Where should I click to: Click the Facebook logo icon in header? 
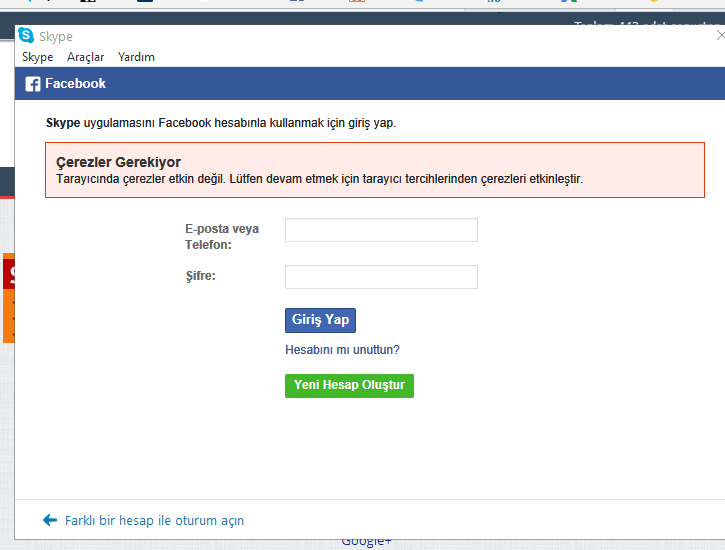click(x=33, y=84)
